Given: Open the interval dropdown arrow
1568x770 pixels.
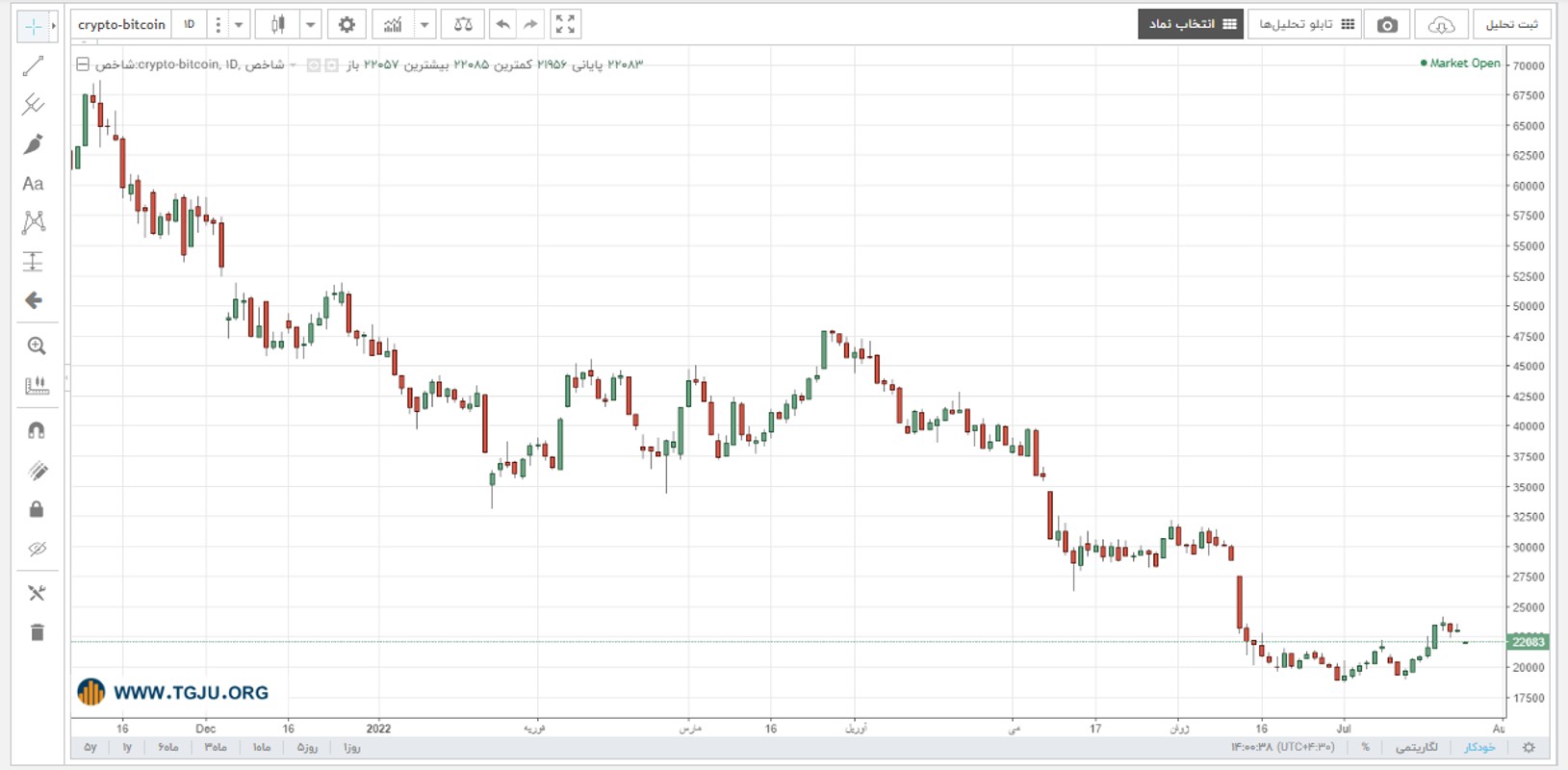Looking at the screenshot, I should (x=239, y=24).
